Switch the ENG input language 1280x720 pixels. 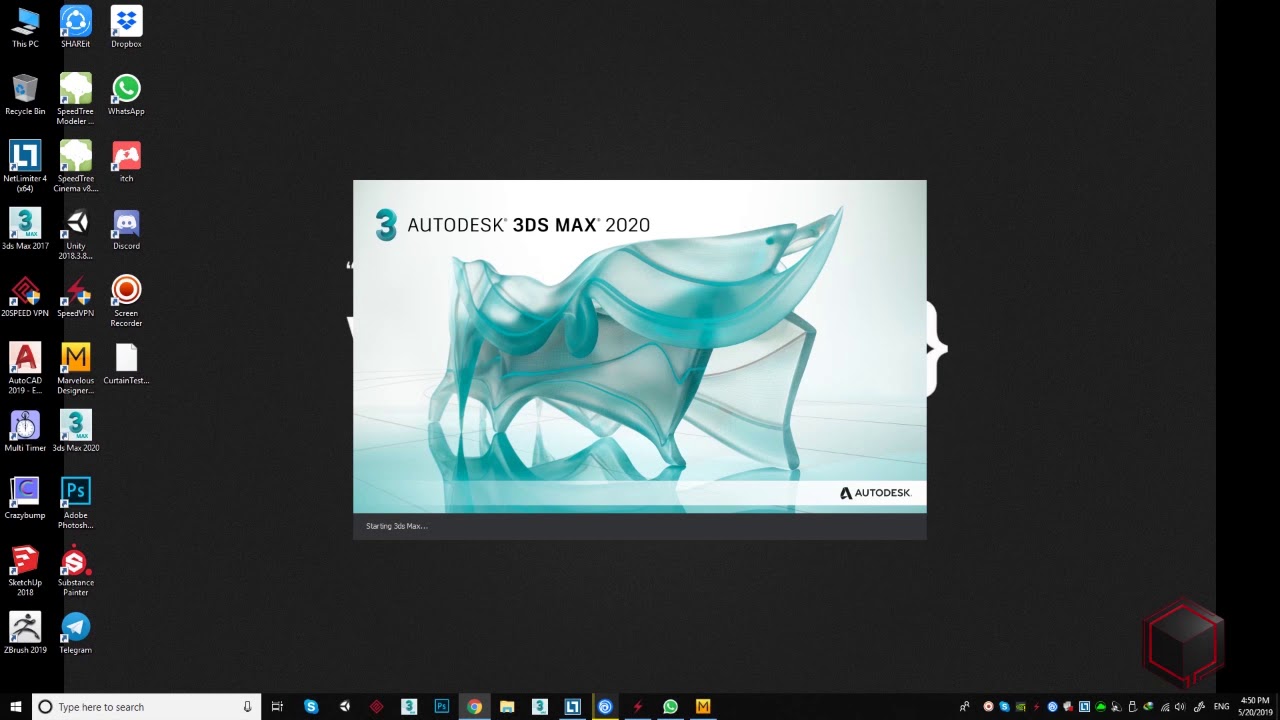[1221, 707]
